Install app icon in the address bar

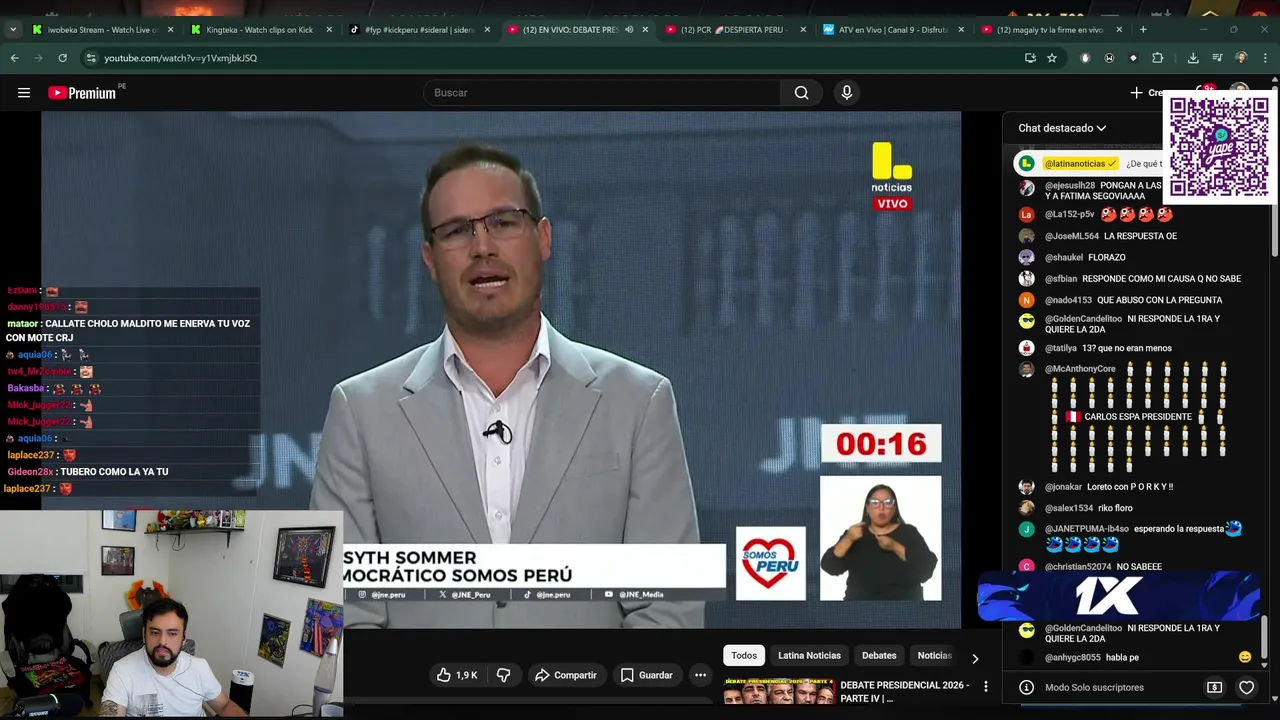1030,58
